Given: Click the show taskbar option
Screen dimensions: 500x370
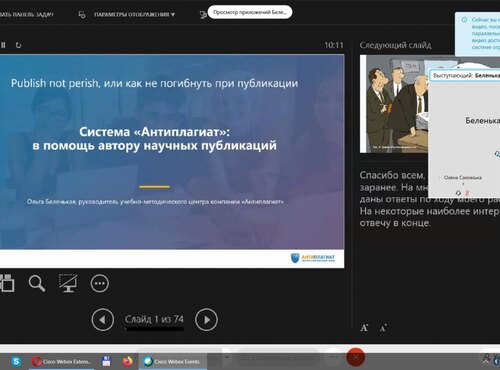Looking at the screenshot, I should pos(27,14).
